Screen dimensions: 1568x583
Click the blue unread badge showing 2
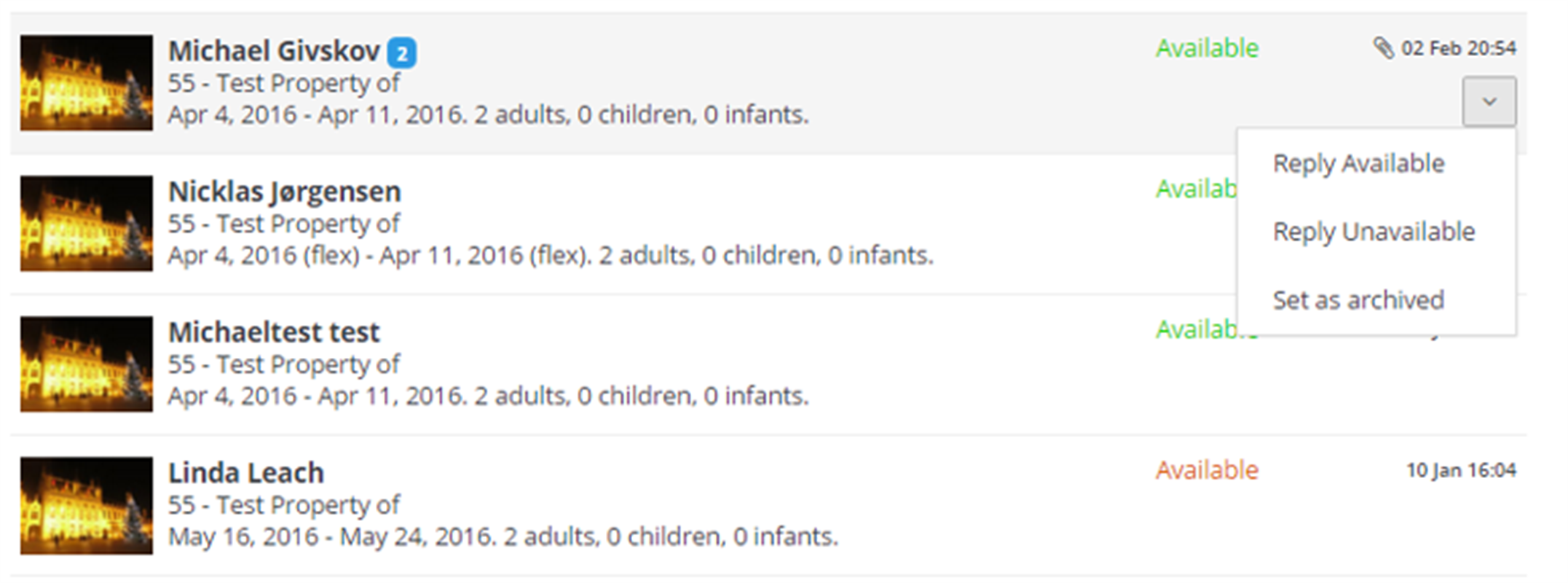(x=401, y=53)
